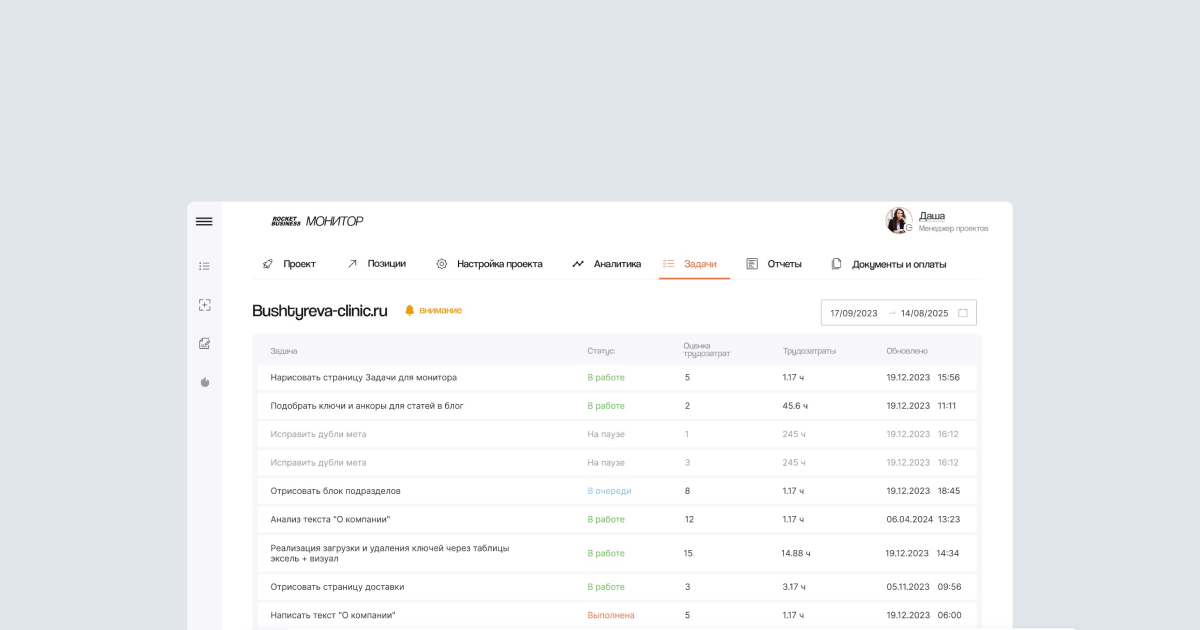Click the Rocket Business Монитор logo
The height and width of the screenshot is (630, 1200).
(317, 221)
